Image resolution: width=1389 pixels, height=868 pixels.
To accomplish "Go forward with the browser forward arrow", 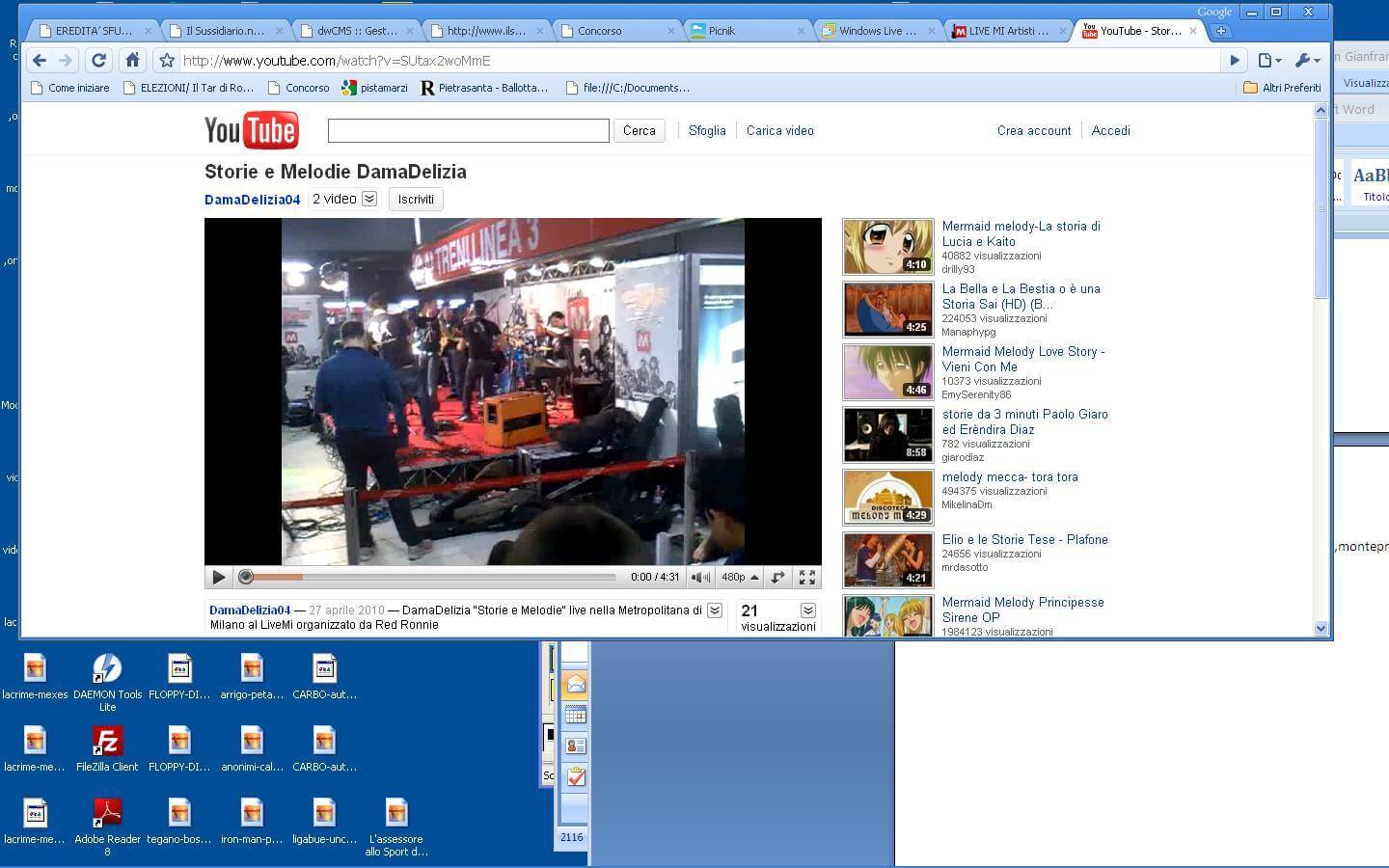I will tap(65, 60).
